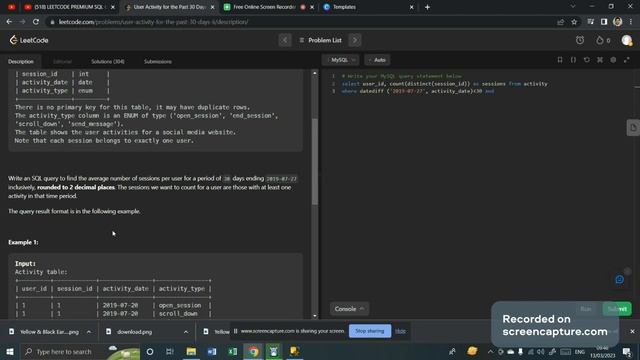Open the tab search dropdown arrow
Image resolution: width=640 pixels, height=360 pixels.
(573, 7)
